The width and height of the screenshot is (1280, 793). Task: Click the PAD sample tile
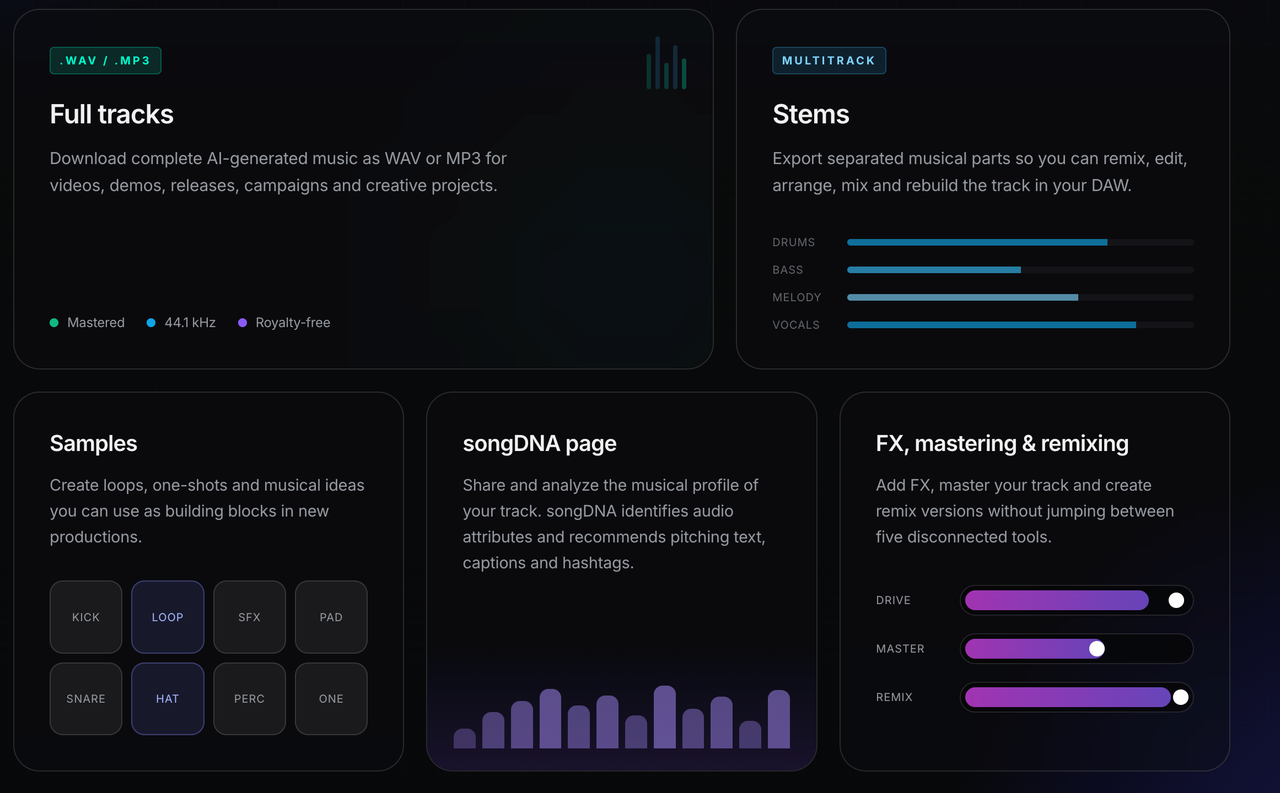[331, 617]
